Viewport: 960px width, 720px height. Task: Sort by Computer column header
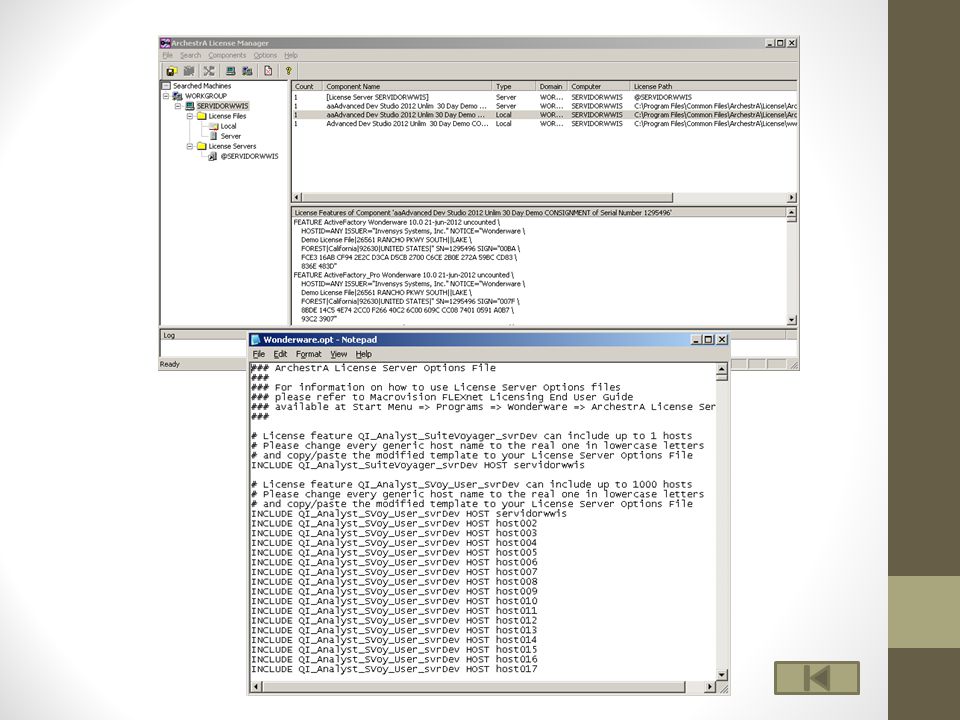(x=599, y=86)
